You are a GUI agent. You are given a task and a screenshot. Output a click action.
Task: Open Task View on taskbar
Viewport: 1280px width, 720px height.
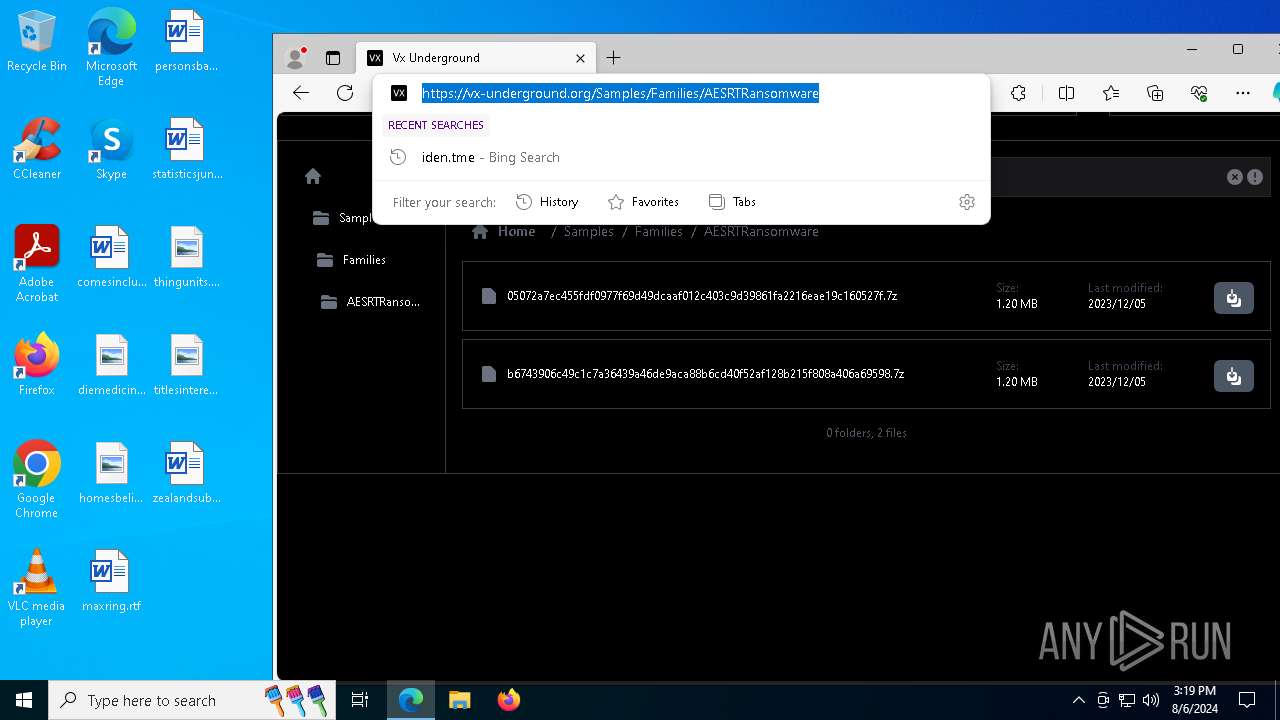coord(360,700)
